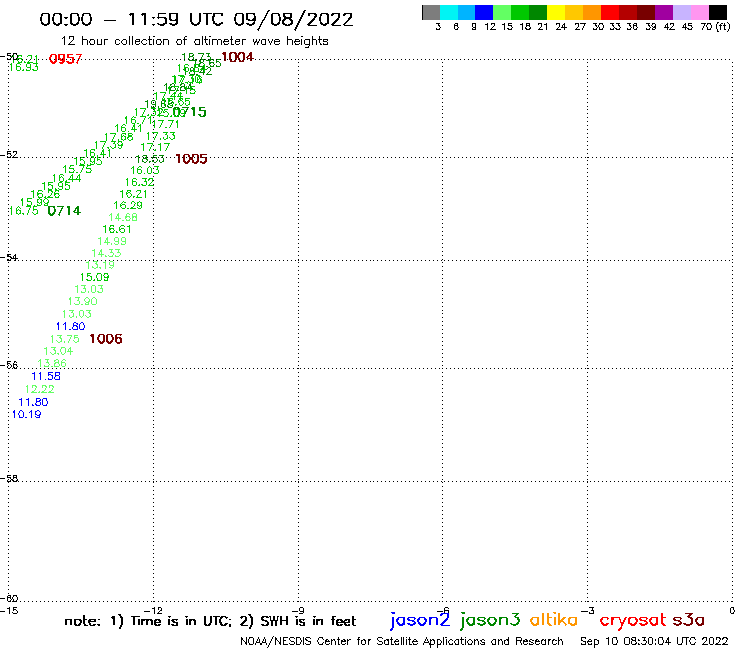The height and width of the screenshot is (650, 740).
Task: Select the wave height value 16.75 near 0714
Action: point(24,211)
